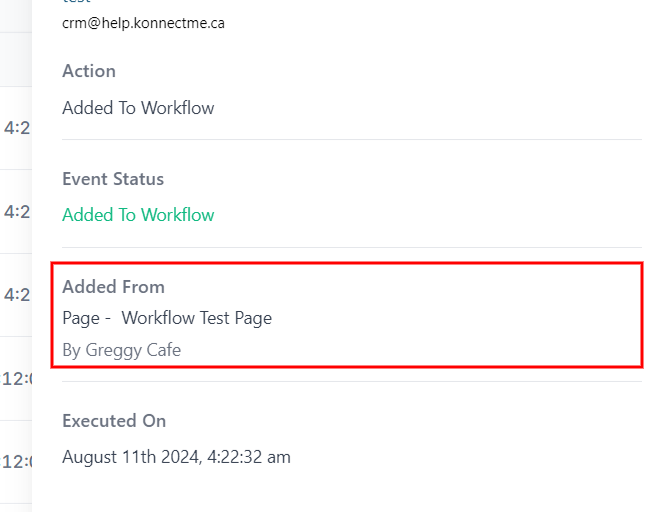The width and height of the screenshot is (672, 512).
Task: Select the middle "4:2" background list row
Action: pos(16,212)
